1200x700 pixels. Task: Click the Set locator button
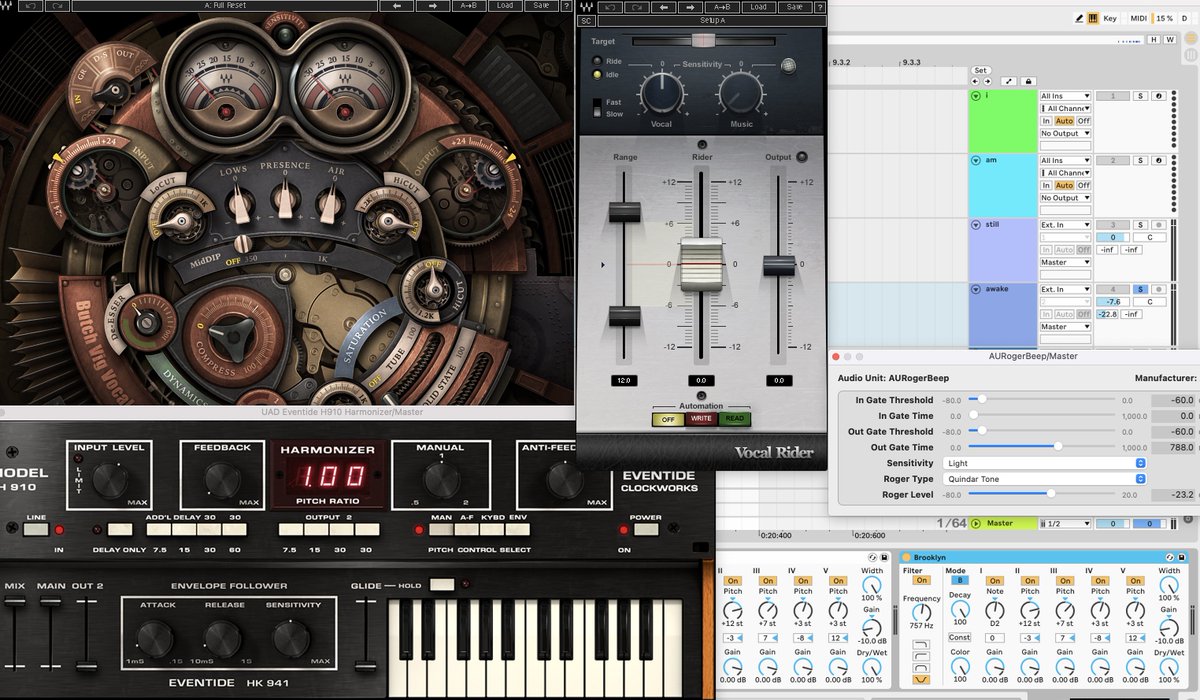click(x=981, y=70)
